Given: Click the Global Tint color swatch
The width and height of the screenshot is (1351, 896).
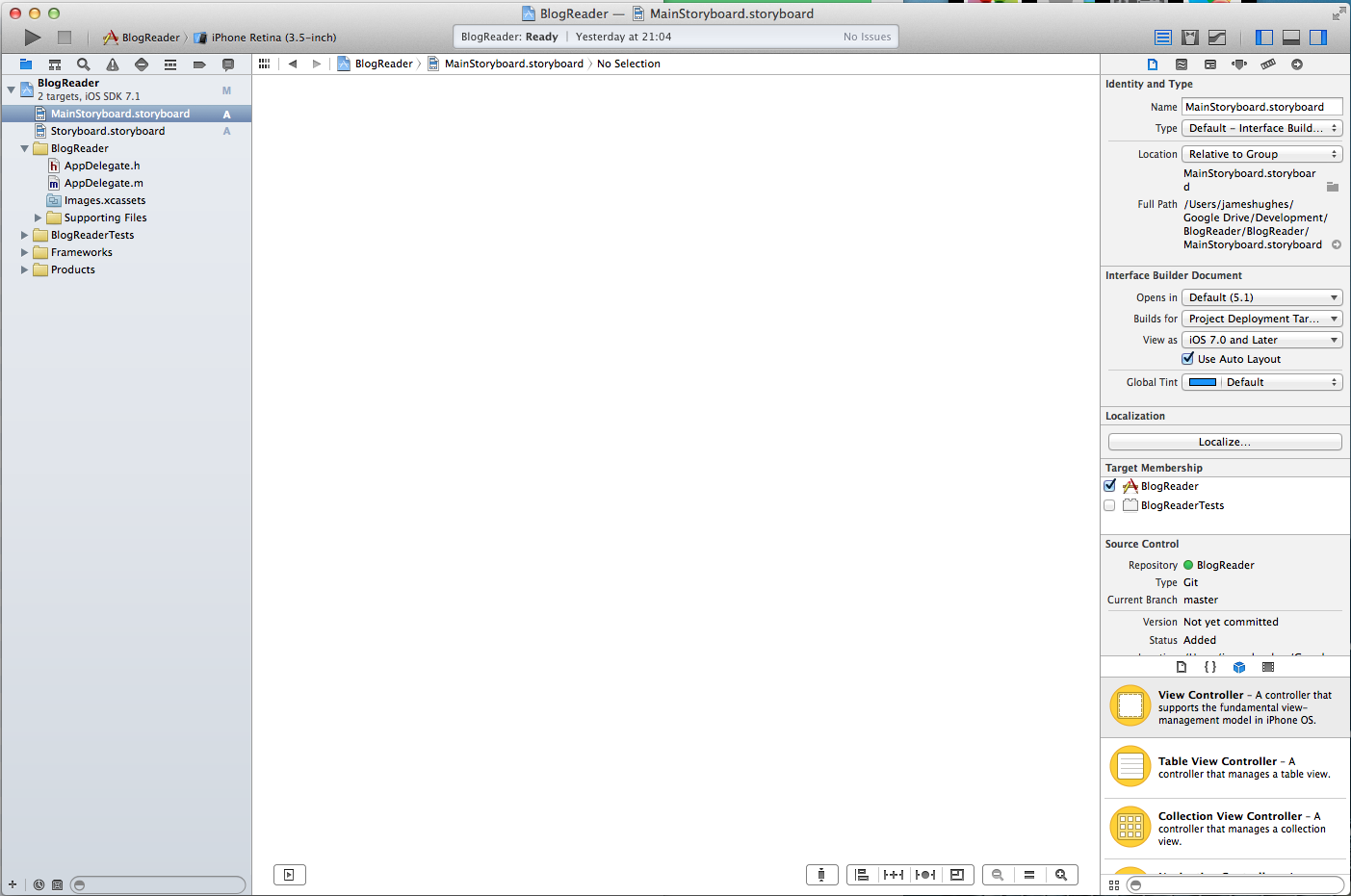Looking at the screenshot, I should (1203, 382).
